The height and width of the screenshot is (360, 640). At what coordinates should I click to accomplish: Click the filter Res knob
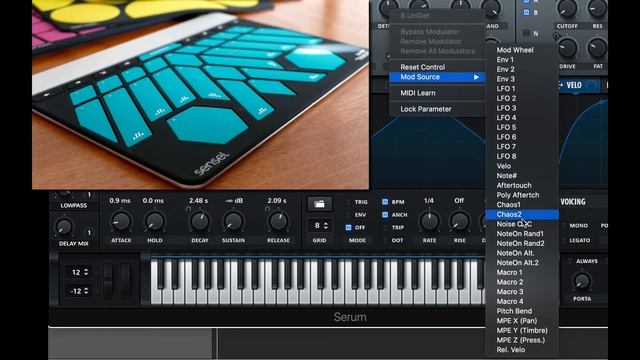597,9
